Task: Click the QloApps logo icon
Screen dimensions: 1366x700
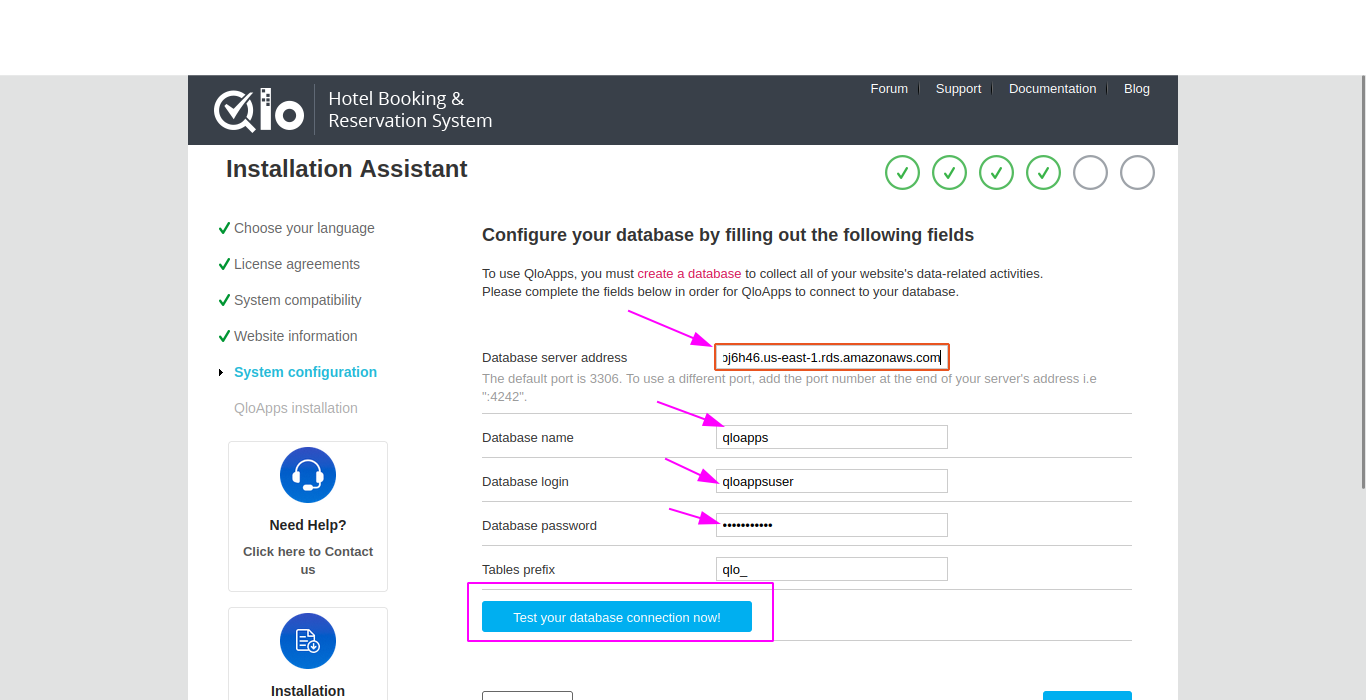Action: pos(259,110)
